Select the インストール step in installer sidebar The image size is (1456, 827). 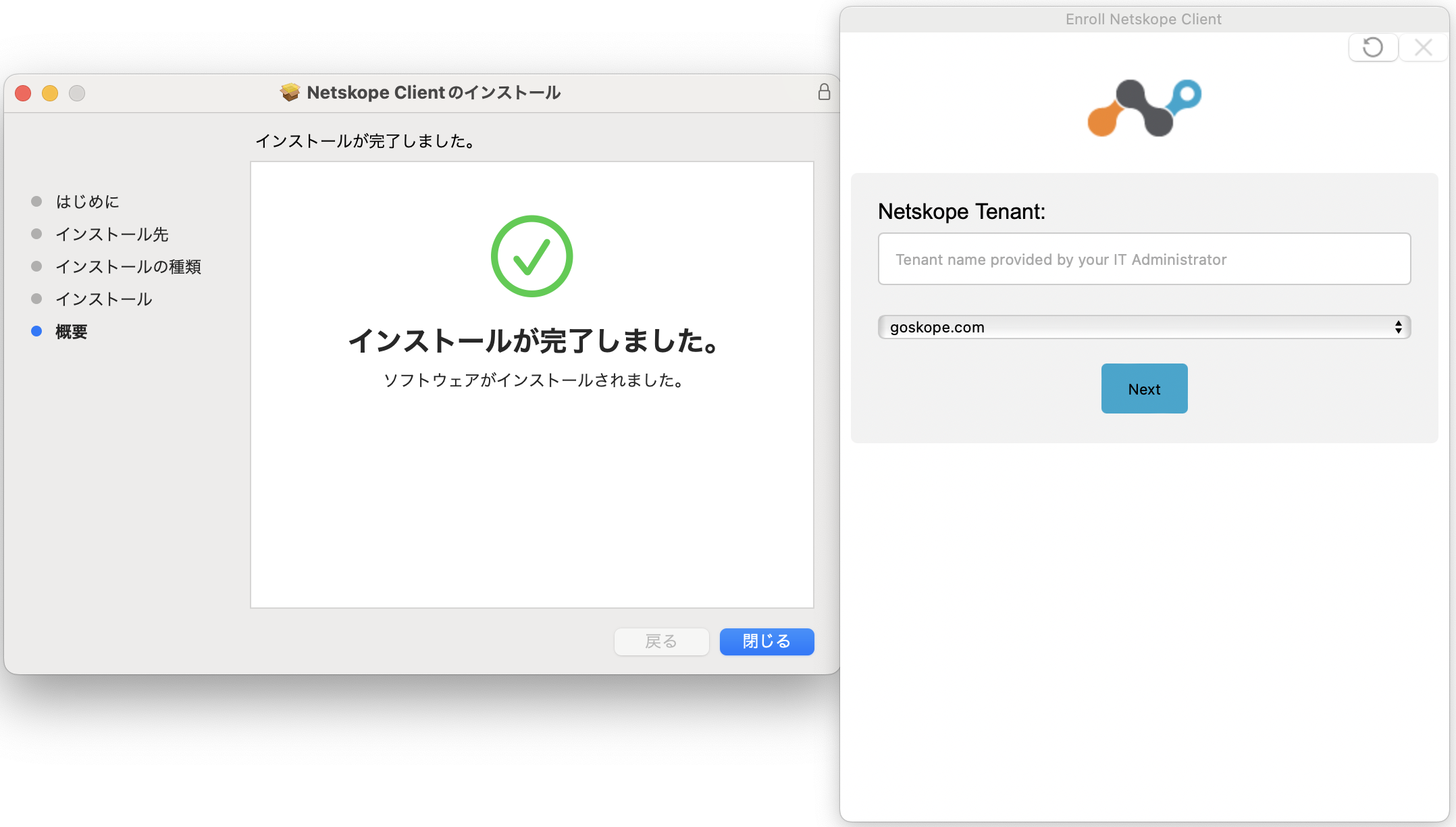[x=103, y=299]
